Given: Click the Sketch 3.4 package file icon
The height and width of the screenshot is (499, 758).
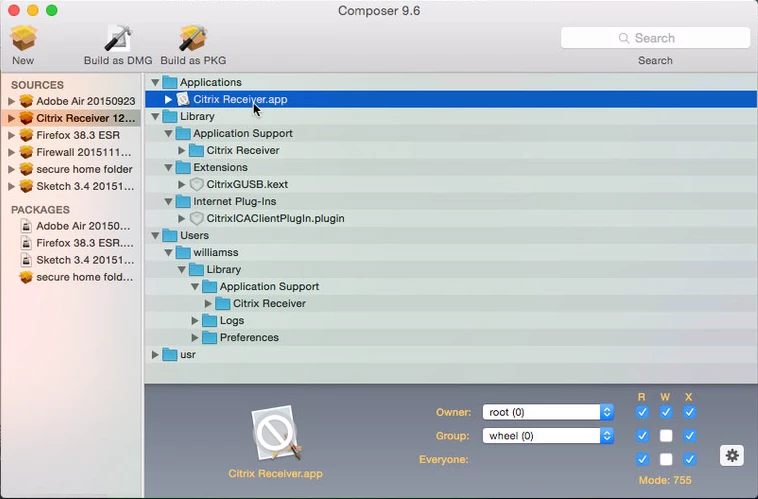Looking at the screenshot, I should (x=26, y=260).
